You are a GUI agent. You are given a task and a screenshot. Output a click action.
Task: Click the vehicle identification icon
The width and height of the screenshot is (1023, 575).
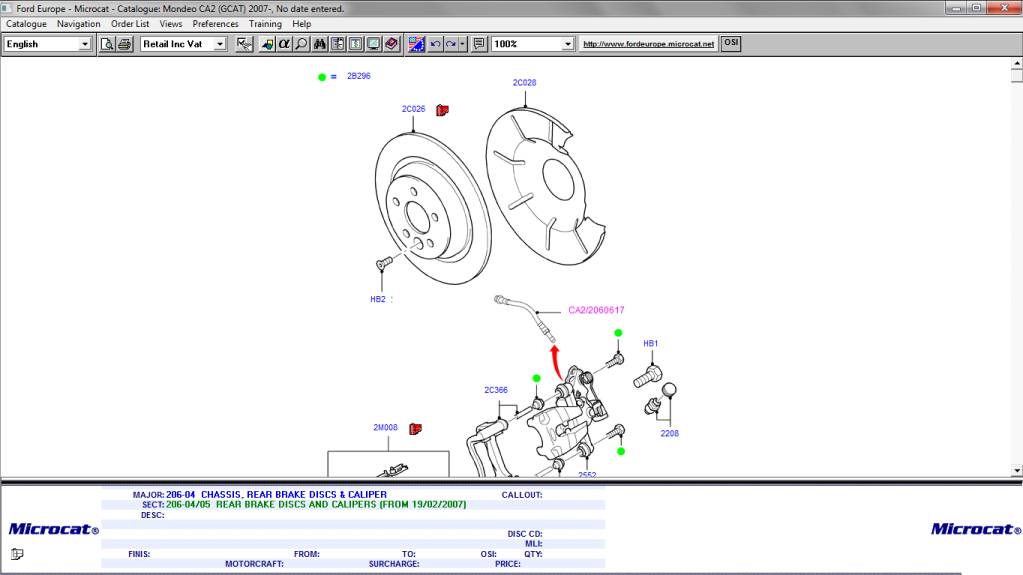click(267, 44)
